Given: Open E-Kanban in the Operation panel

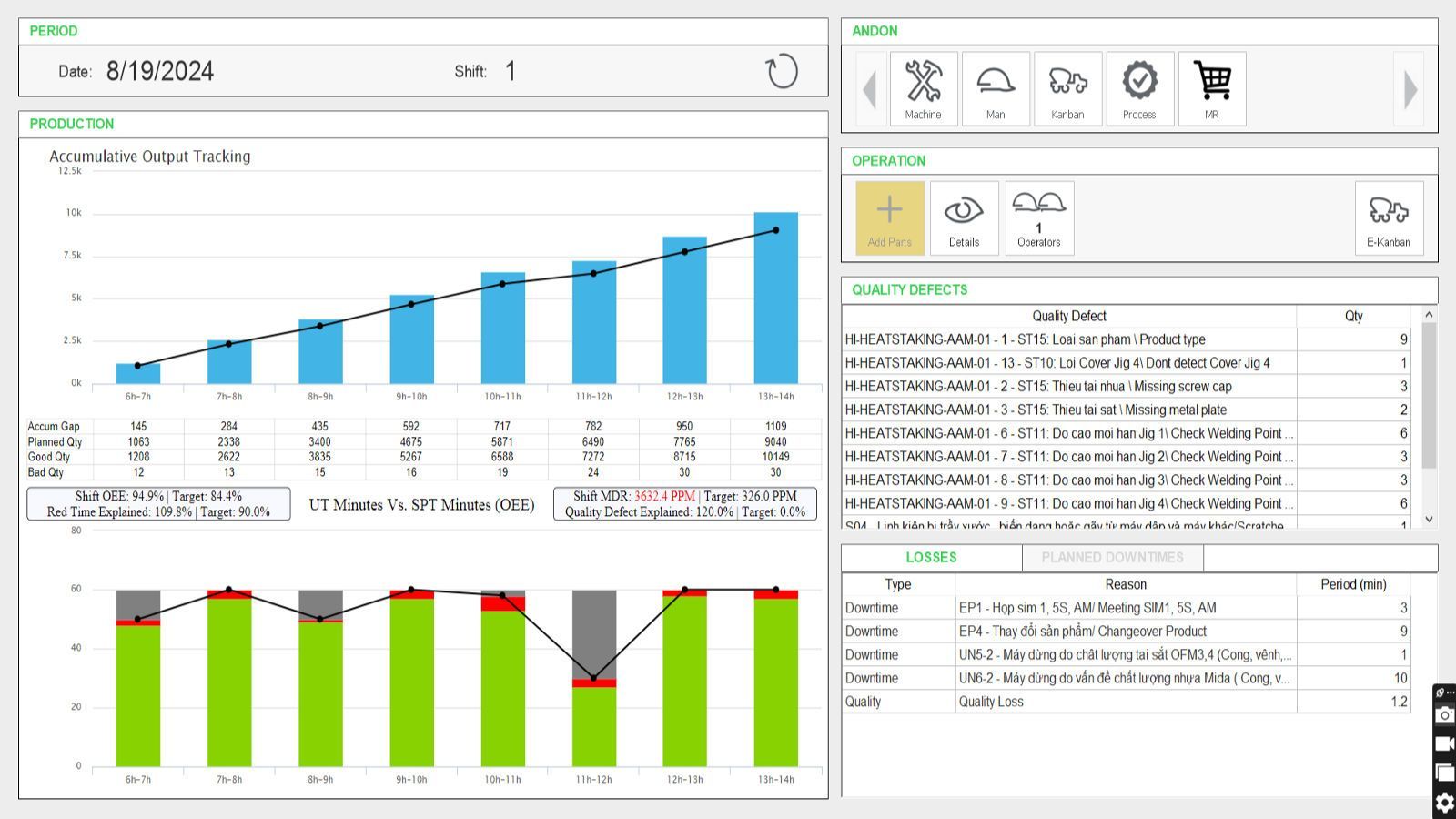Looking at the screenshot, I should click(x=1388, y=218).
